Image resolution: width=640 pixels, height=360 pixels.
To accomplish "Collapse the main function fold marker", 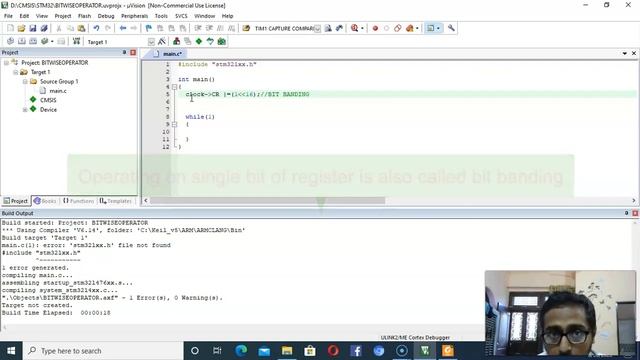I will click(x=174, y=87).
